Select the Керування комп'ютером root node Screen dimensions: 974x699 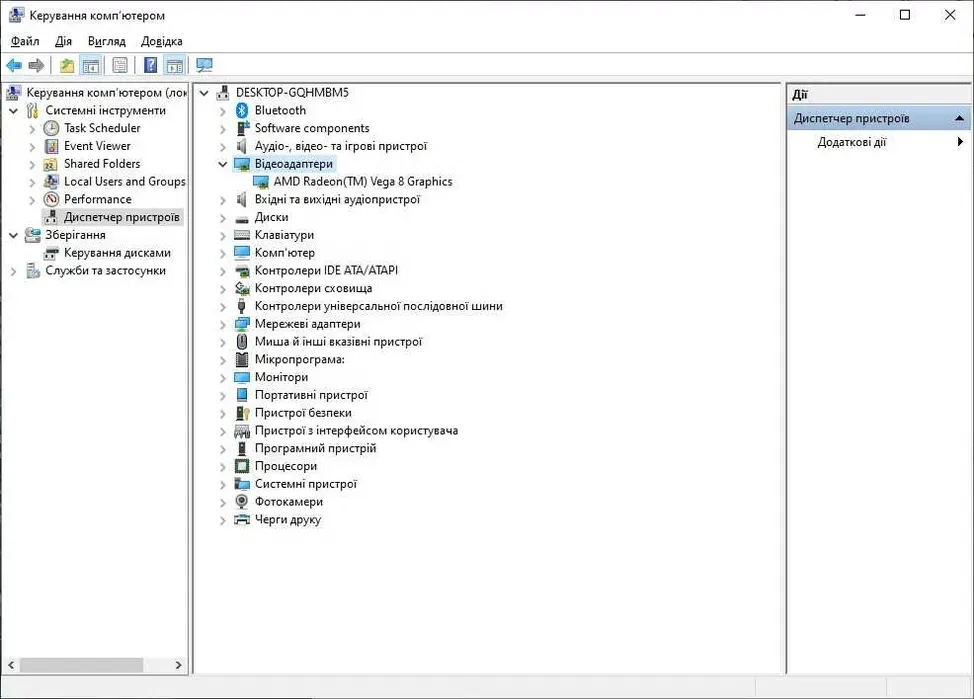pos(106,93)
